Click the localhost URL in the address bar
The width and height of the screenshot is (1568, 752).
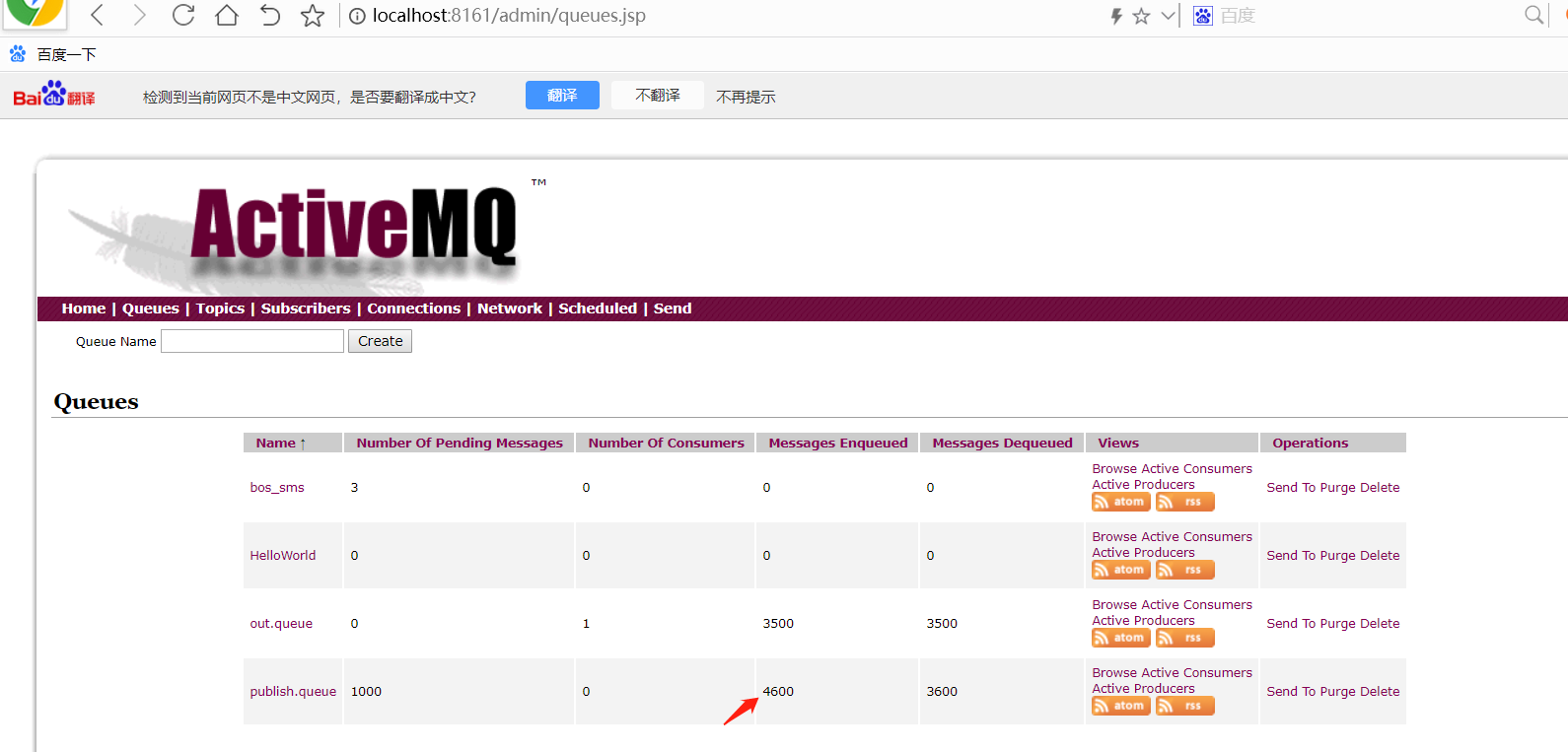[x=509, y=16]
